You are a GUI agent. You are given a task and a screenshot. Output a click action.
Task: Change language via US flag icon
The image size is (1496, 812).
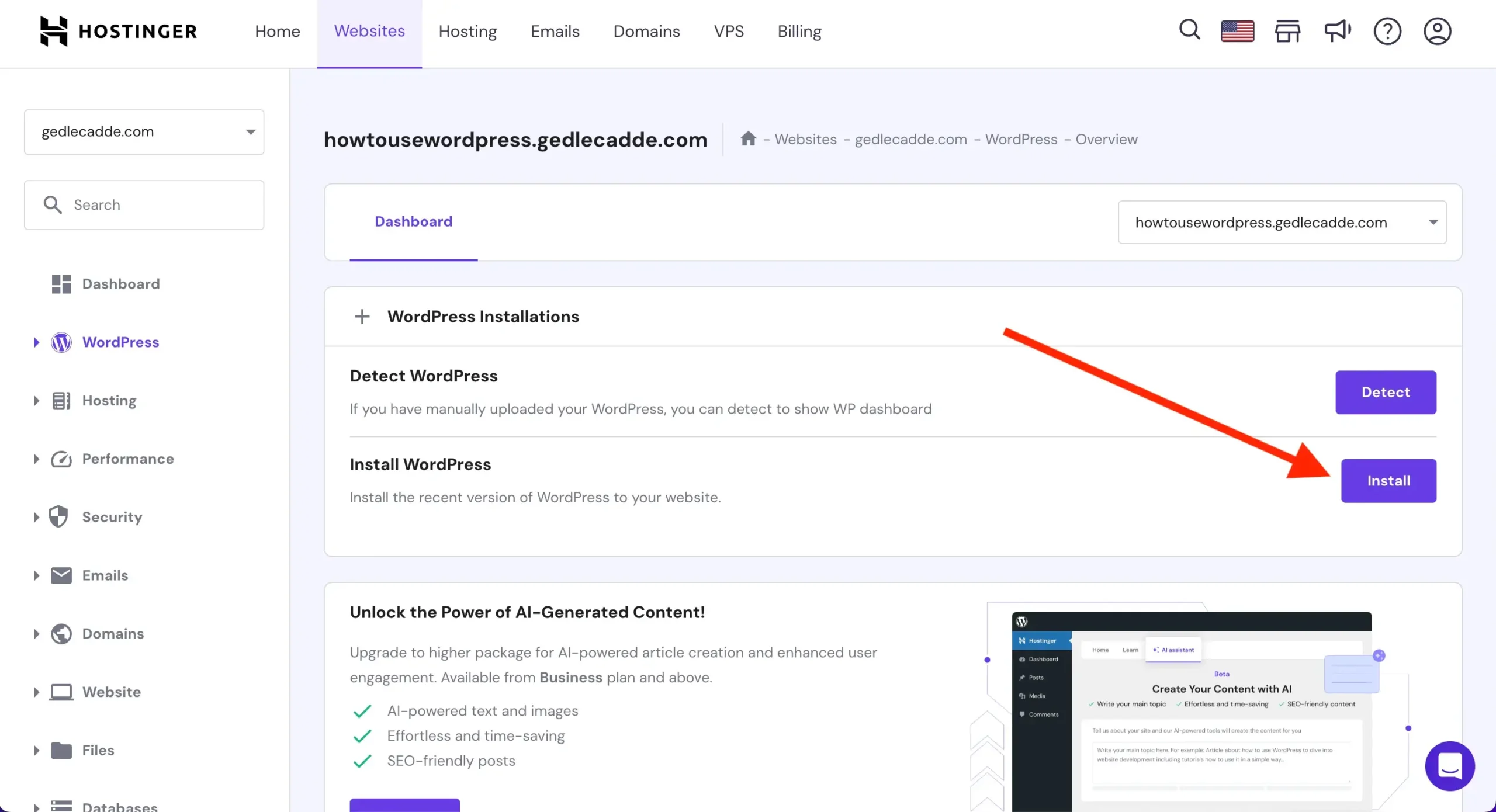coord(1238,31)
